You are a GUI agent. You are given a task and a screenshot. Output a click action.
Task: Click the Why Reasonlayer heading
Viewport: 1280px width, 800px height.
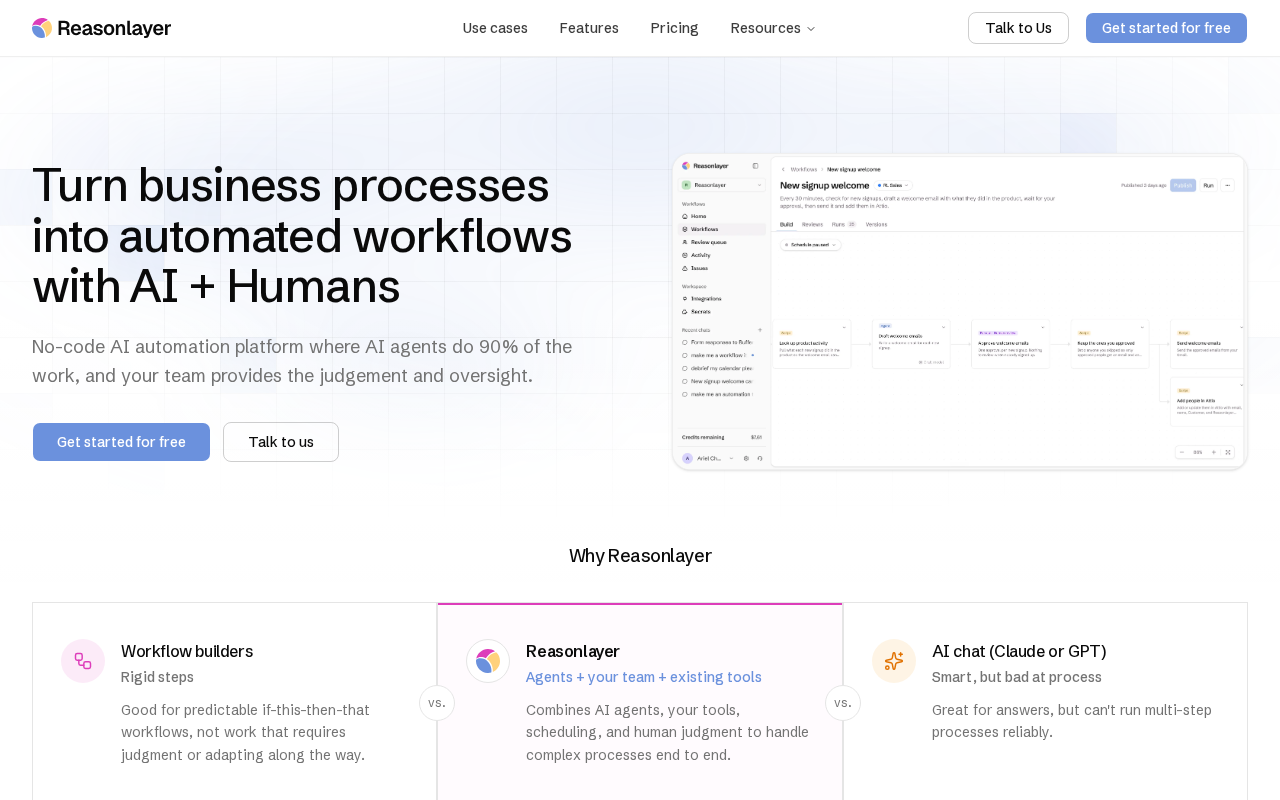640,556
